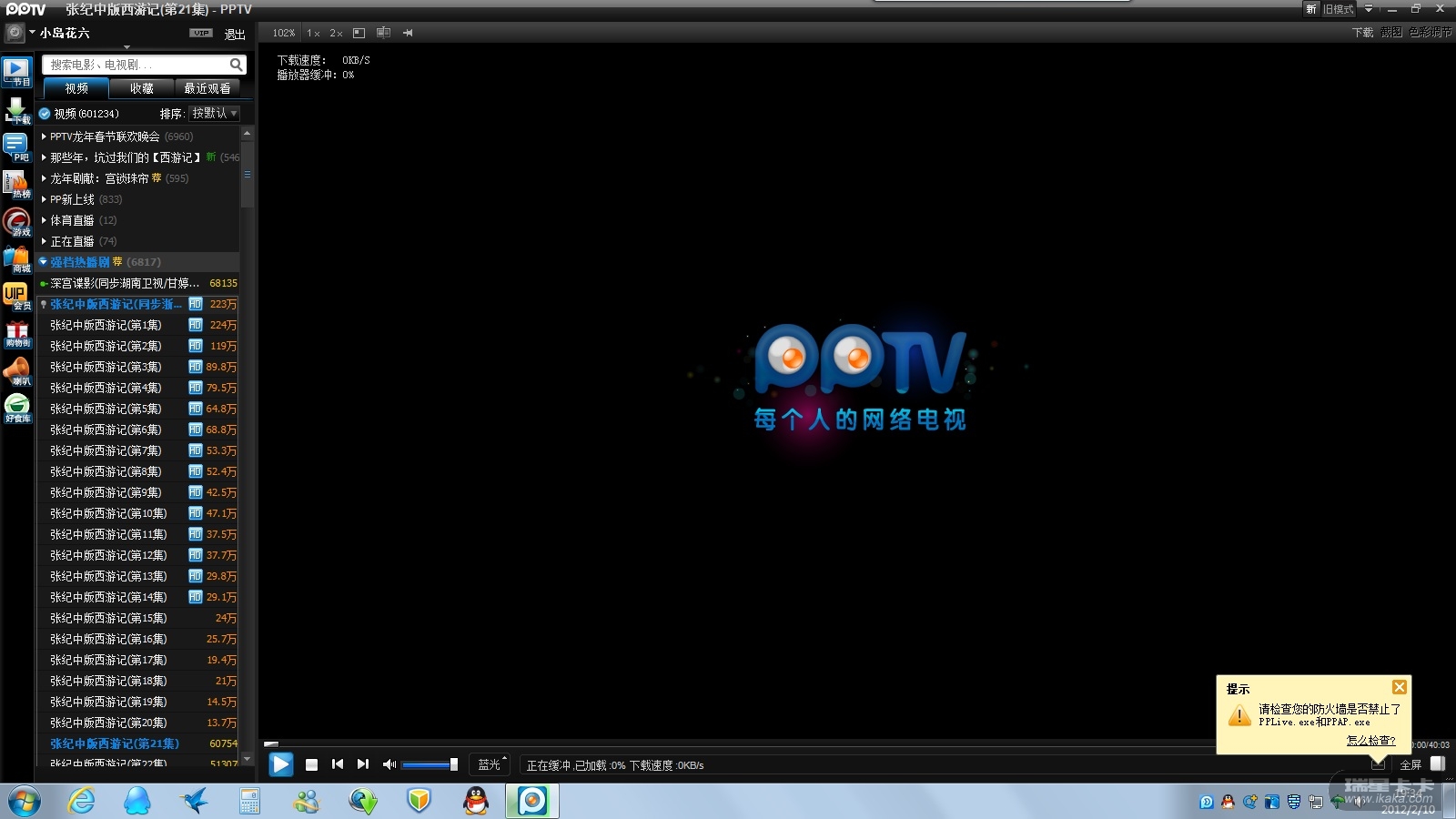Open the 下载 (Download) sidebar panel
This screenshot has height=819, width=1456.
[16, 110]
